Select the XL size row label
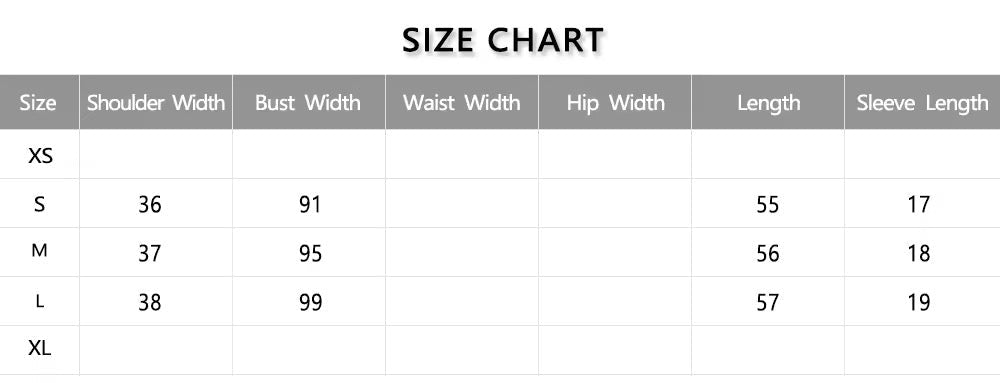Viewport: 1000px width, 383px height. tap(40, 348)
